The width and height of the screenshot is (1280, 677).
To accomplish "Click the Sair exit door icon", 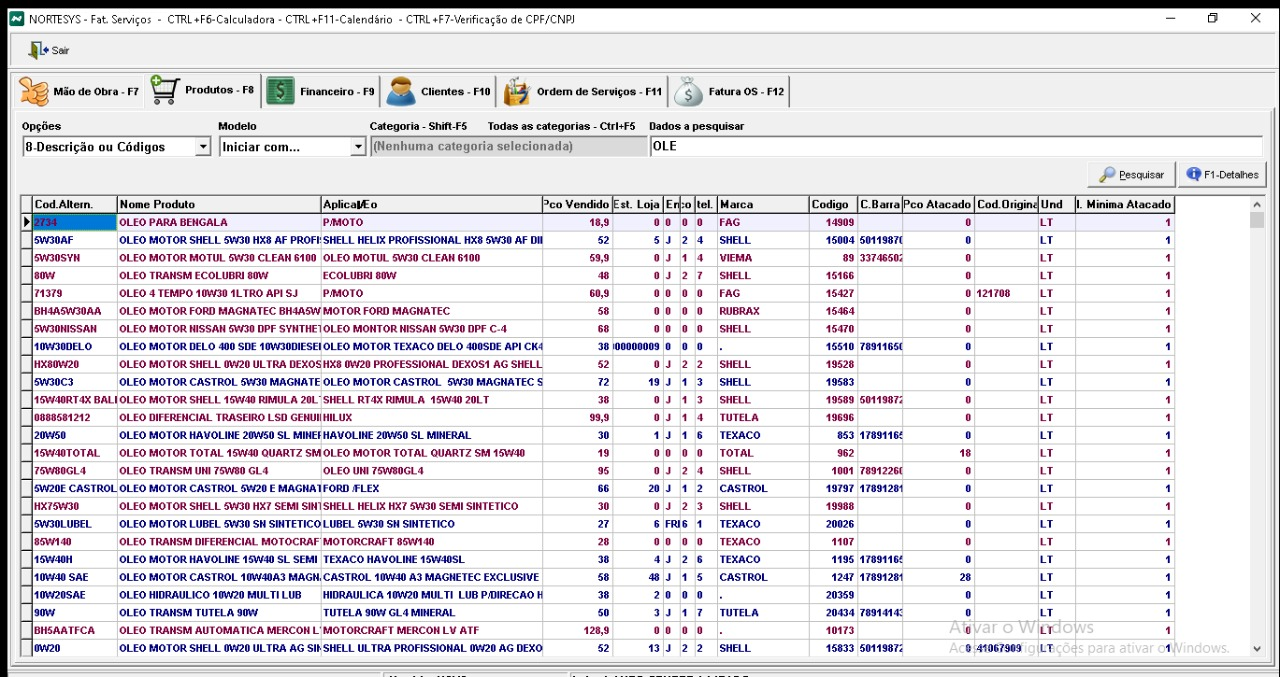I will [x=38, y=50].
